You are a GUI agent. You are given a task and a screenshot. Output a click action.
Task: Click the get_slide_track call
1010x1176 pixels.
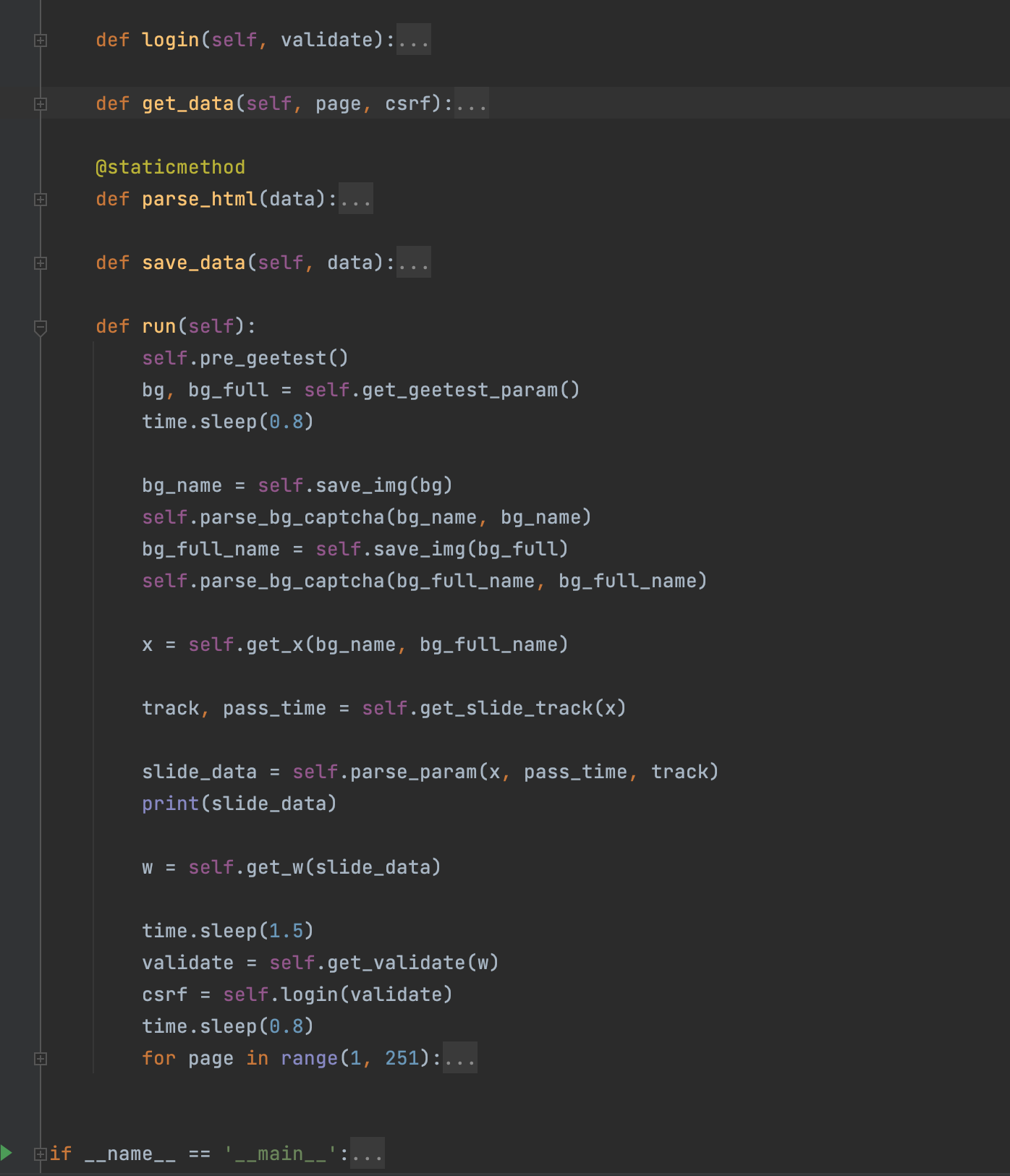[506, 708]
